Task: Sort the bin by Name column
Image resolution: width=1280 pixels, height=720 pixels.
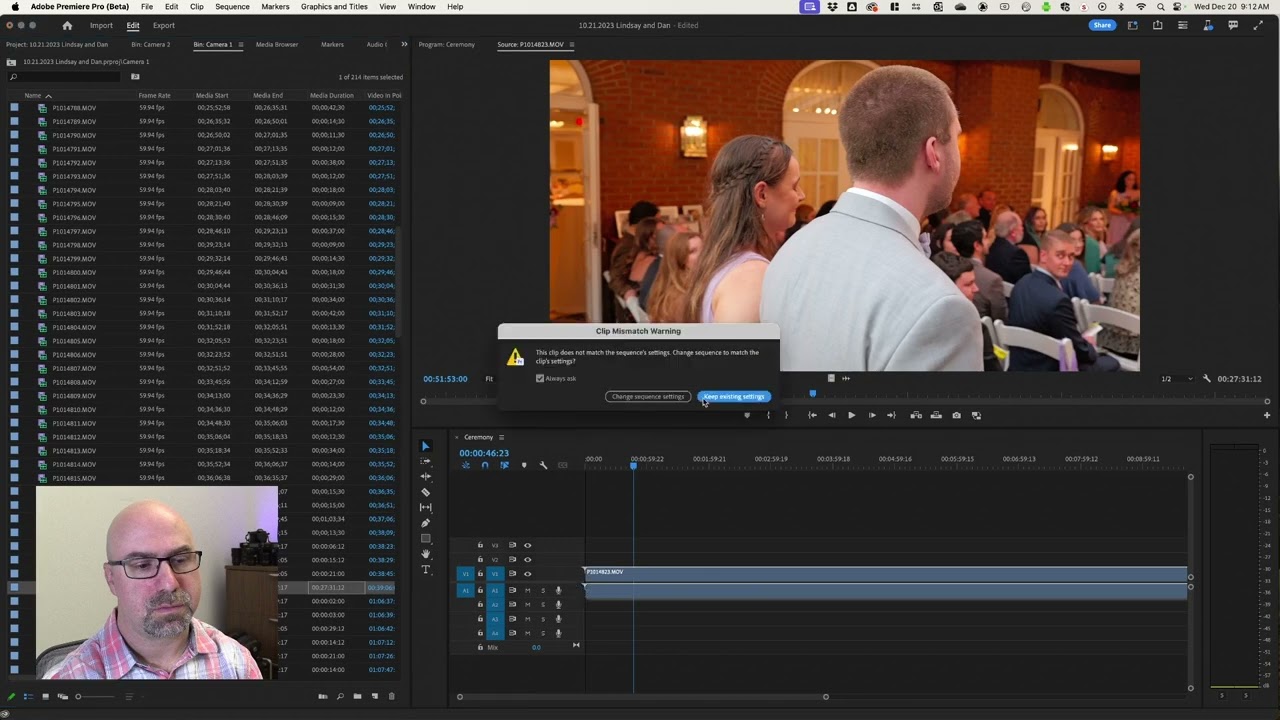Action: pyautogui.click(x=33, y=95)
